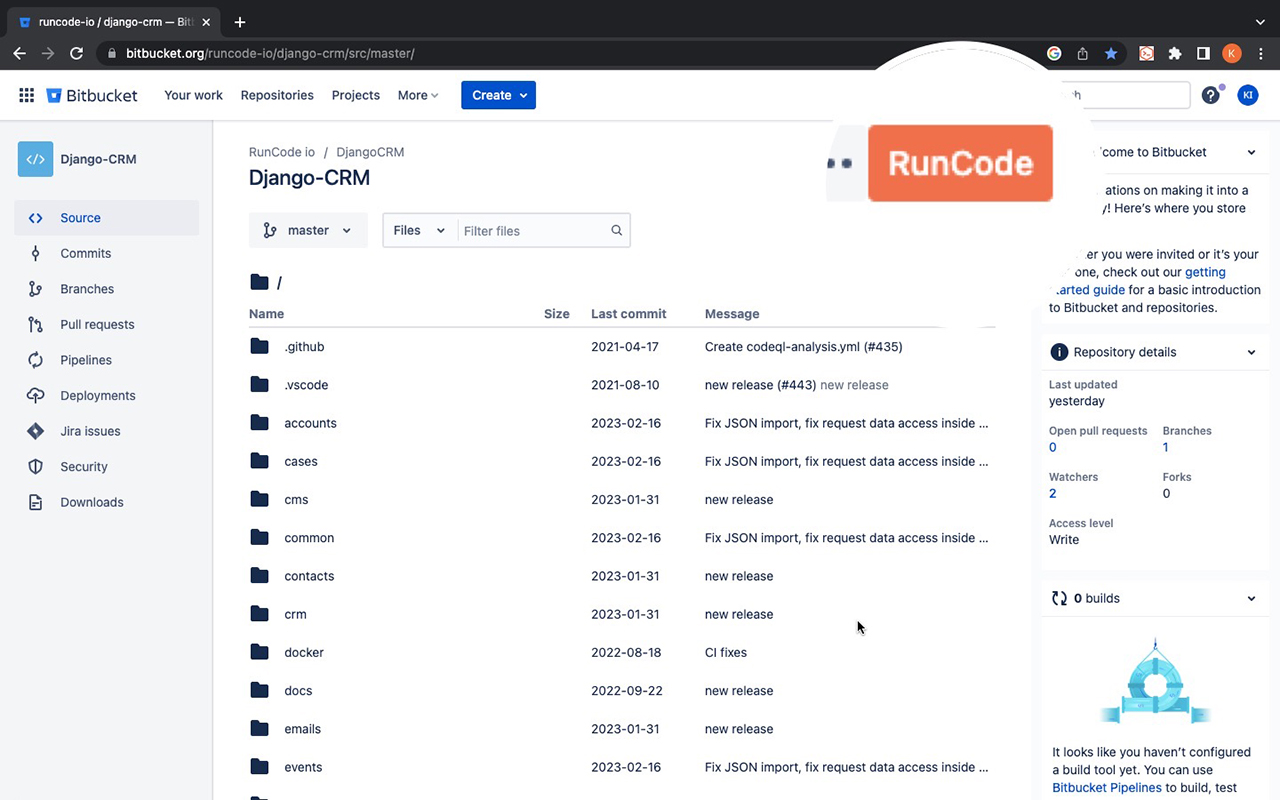The height and width of the screenshot is (800, 1280).
Task: Open the More navigation menu
Action: click(x=417, y=95)
